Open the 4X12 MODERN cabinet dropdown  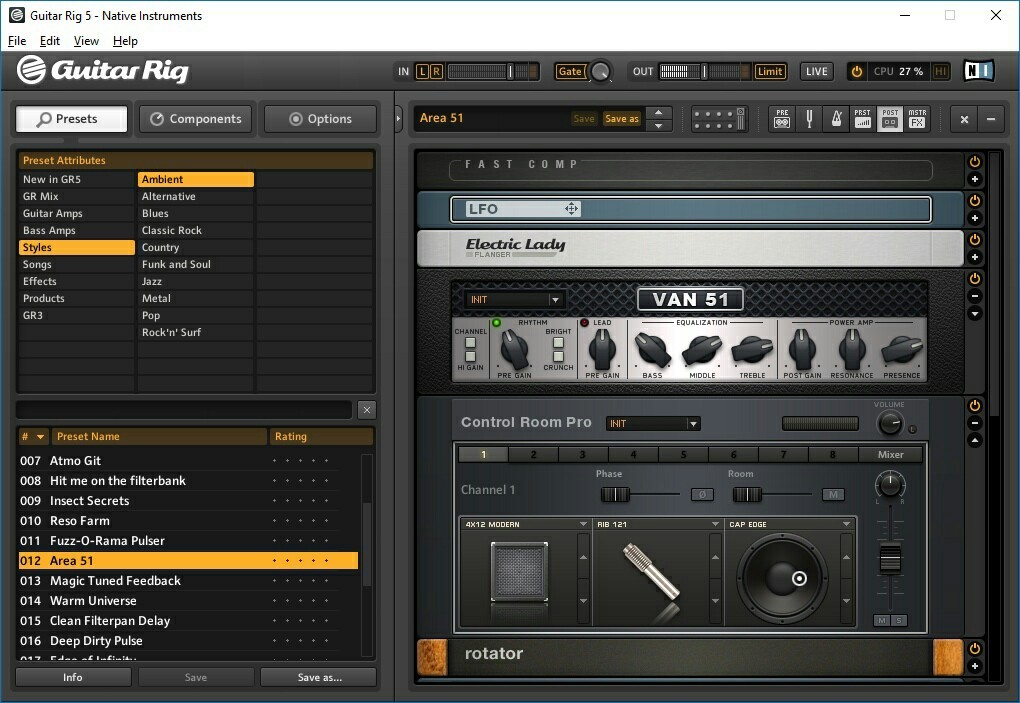583,524
